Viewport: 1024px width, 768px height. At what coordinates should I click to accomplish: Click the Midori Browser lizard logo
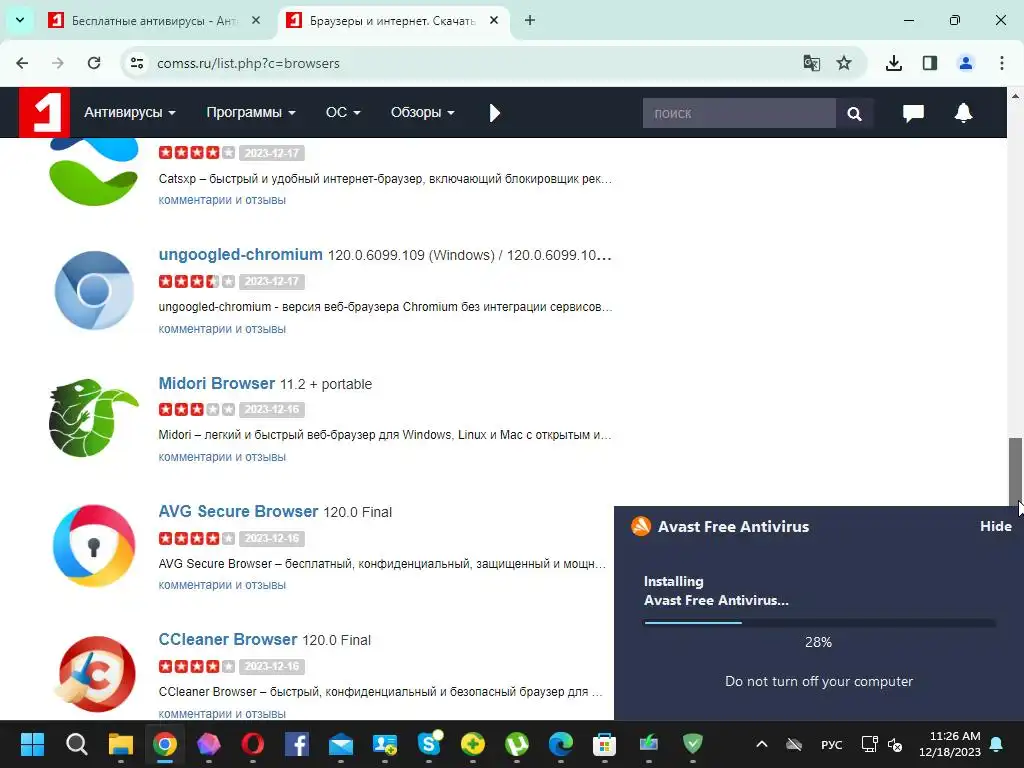click(93, 417)
